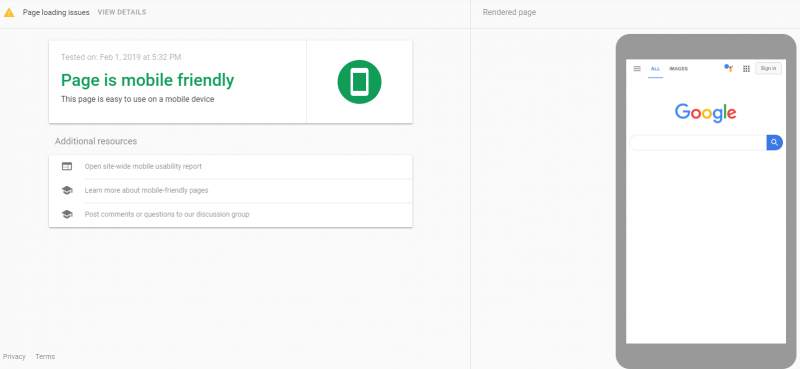The width and height of the screenshot is (800, 369).
Task: Open the hamburger menu in rendered page
Action: pyautogui.click(x=637, y=68)
